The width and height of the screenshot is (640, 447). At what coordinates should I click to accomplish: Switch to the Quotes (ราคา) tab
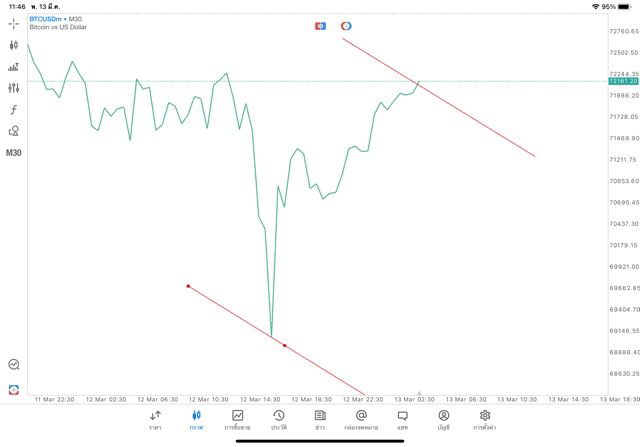tap(155, 420)
